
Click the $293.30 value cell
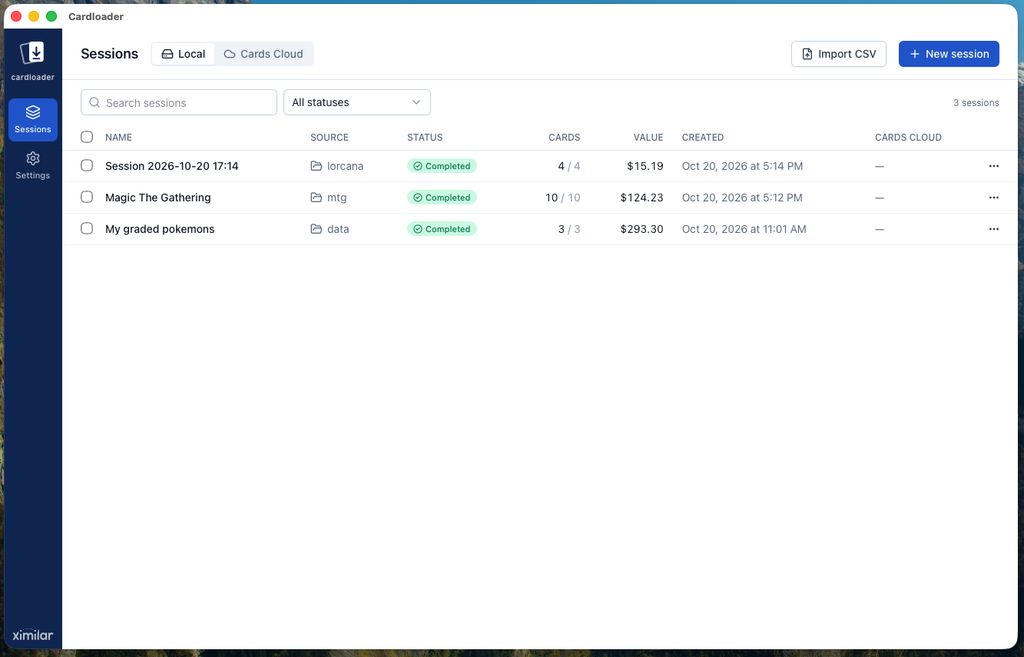point(641,229)
